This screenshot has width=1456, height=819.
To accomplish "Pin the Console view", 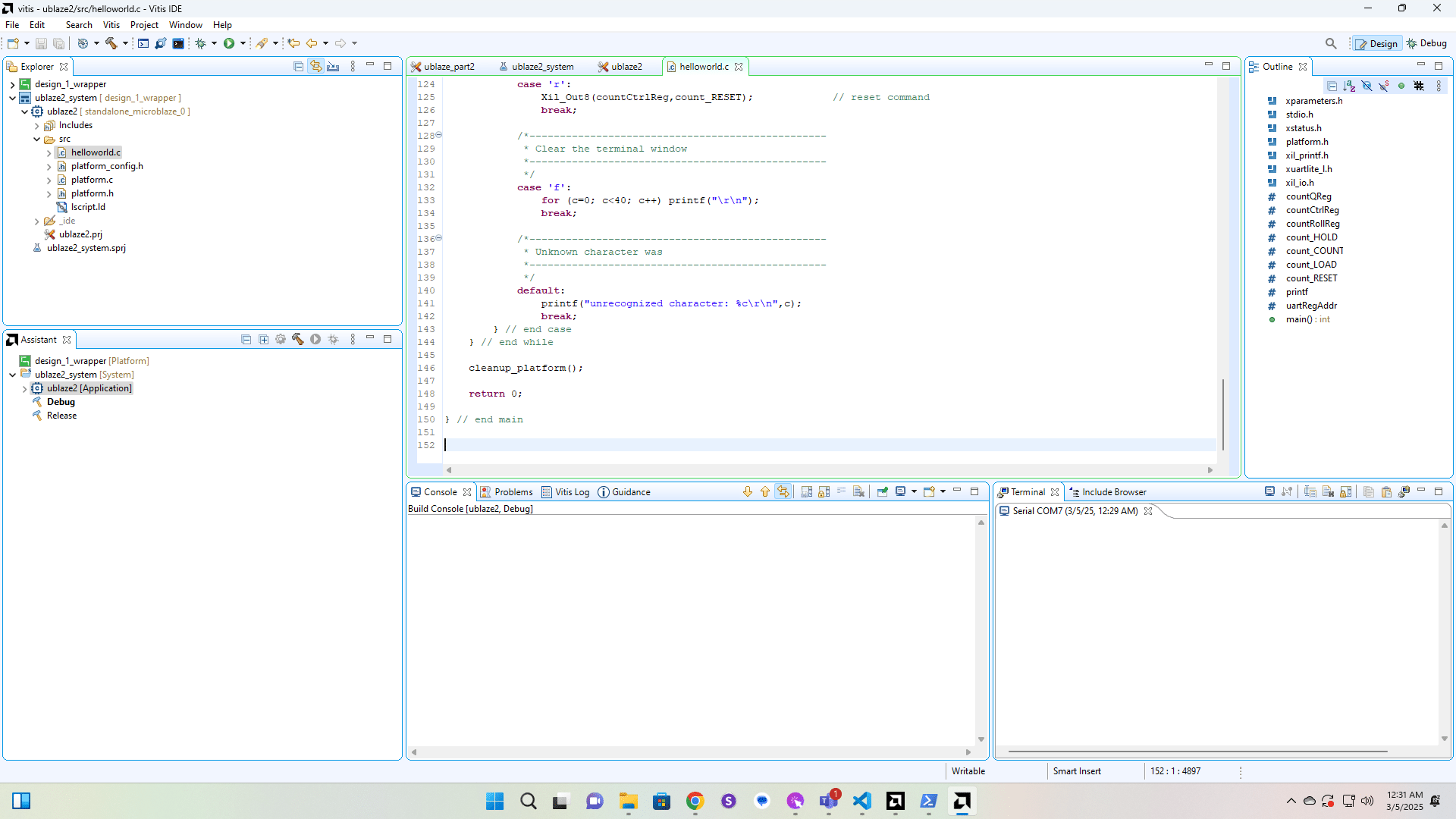I will click(883, 491).
